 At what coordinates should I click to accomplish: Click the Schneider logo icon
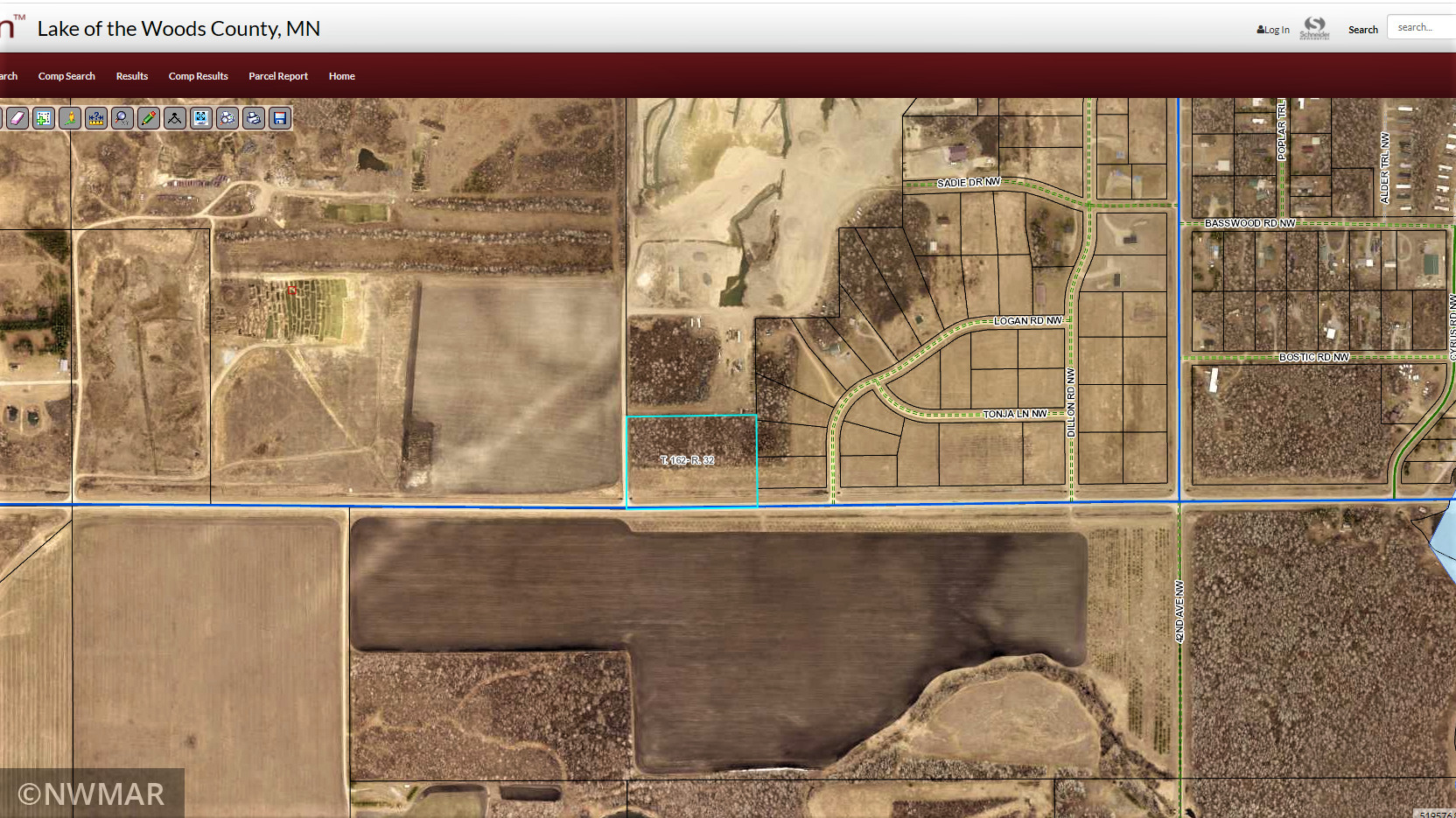click(x=1314, y=28)
